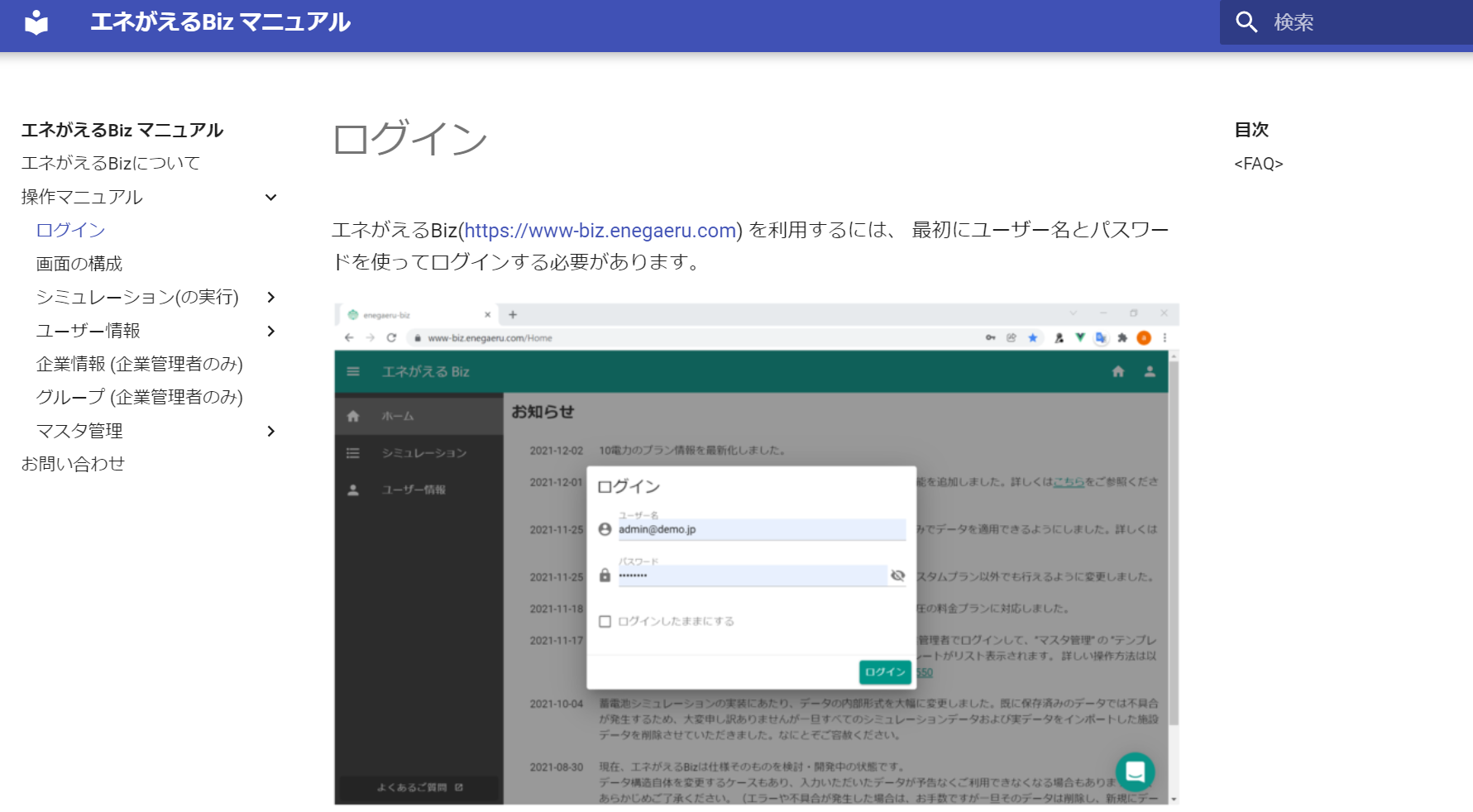The image size is (1473, 812).
Task: Click the user avatar icon beside ユーザー名
Action: click(605, 529)
